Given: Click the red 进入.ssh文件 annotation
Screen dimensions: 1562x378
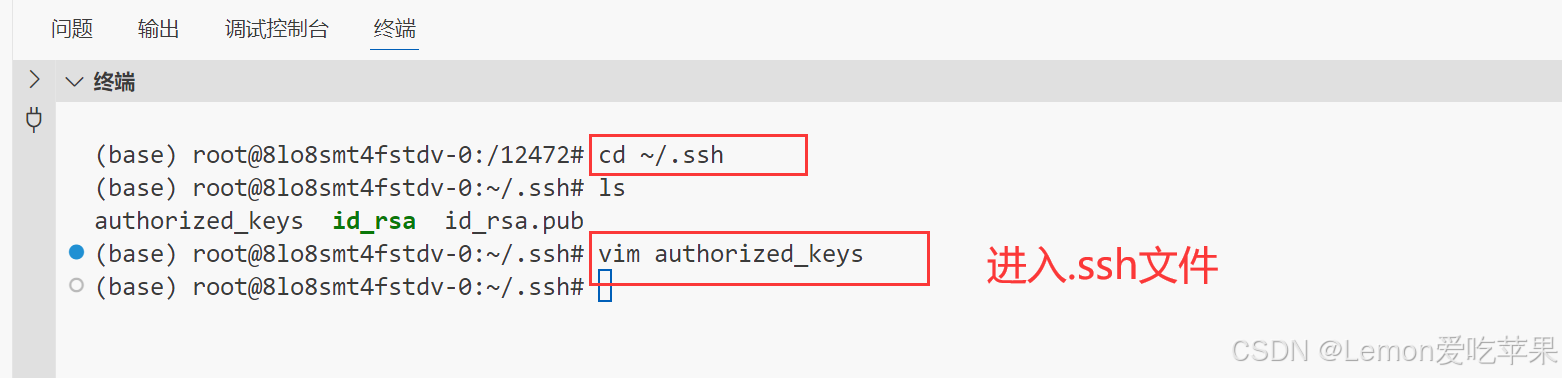Looking at the screenshot, I should point(1102,267).
